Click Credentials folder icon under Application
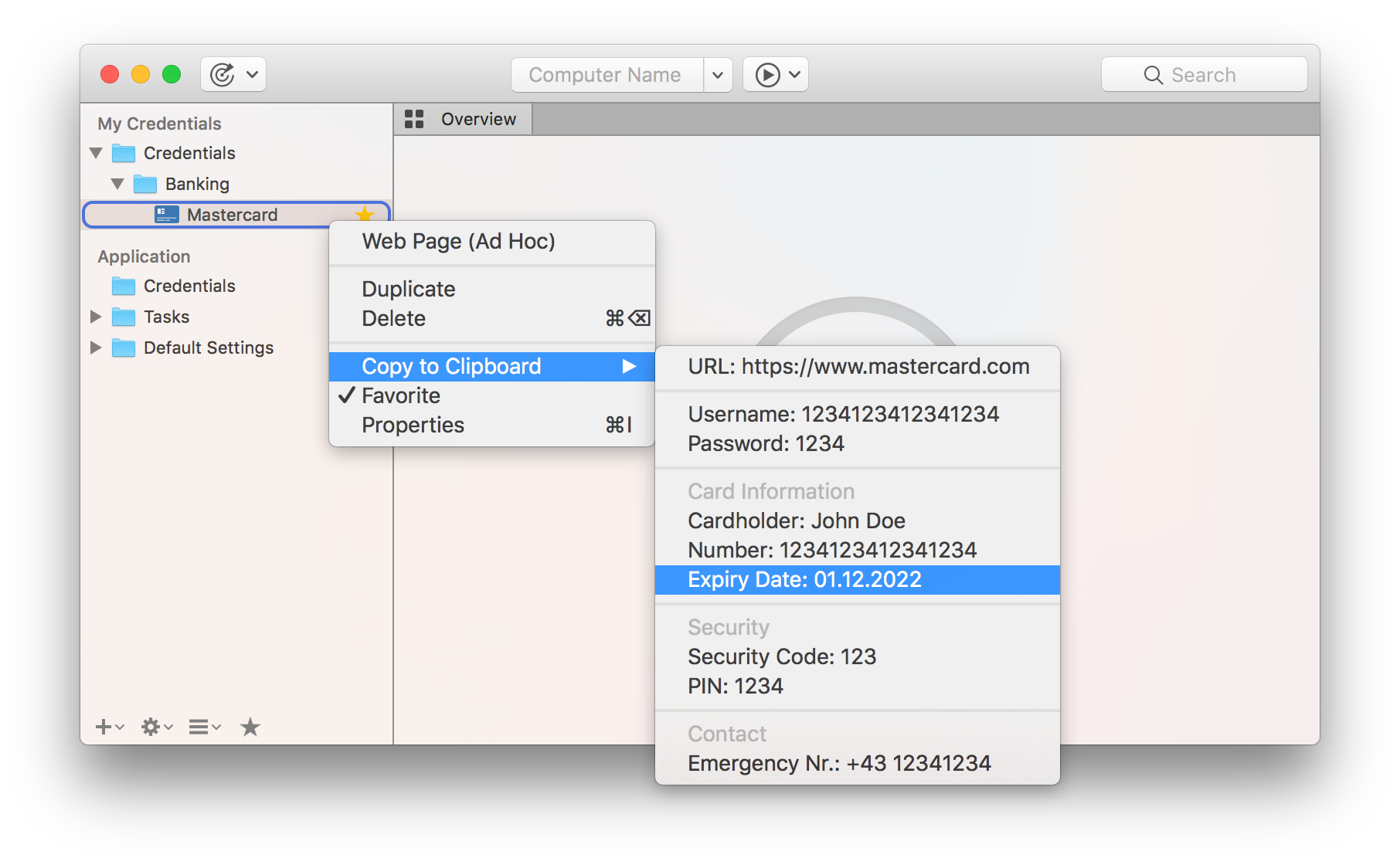Image resolution: width=1400 pixels, height=865 pixels. click(124, 286)
